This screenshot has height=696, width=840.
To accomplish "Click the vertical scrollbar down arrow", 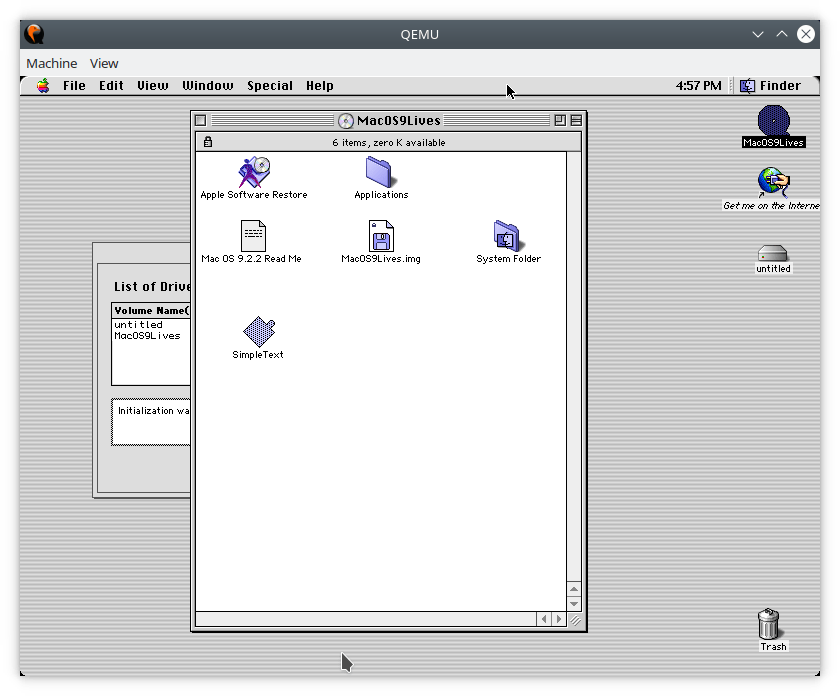I will [x=574, y=602].
